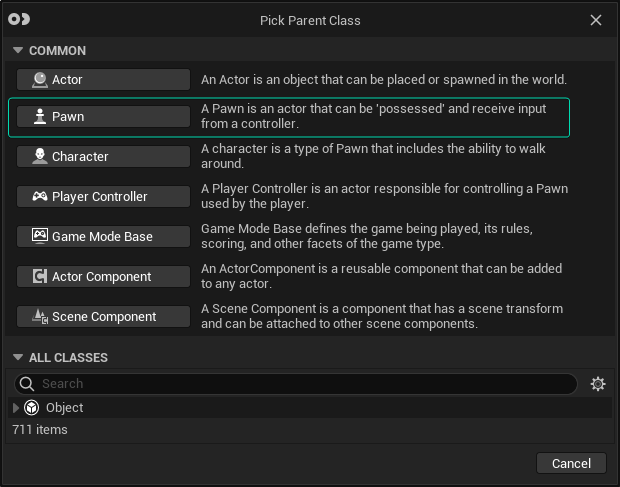The height and width of the screenshot is (487, 620).
Task: Select Pawn as parent class
Action: click(103, 117)
